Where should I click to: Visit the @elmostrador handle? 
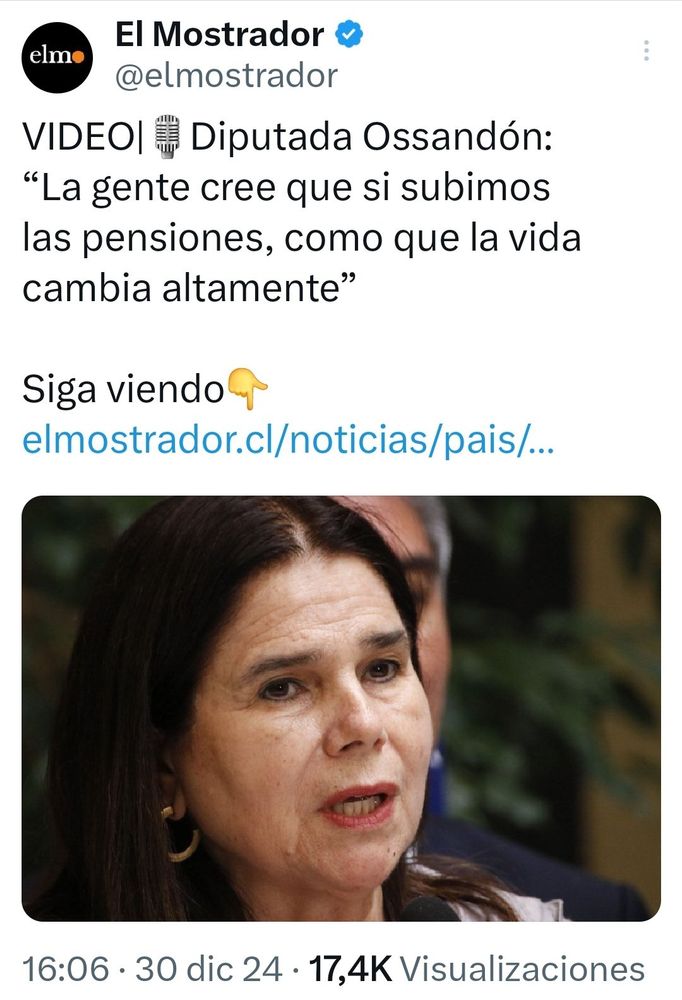[226, 76]
